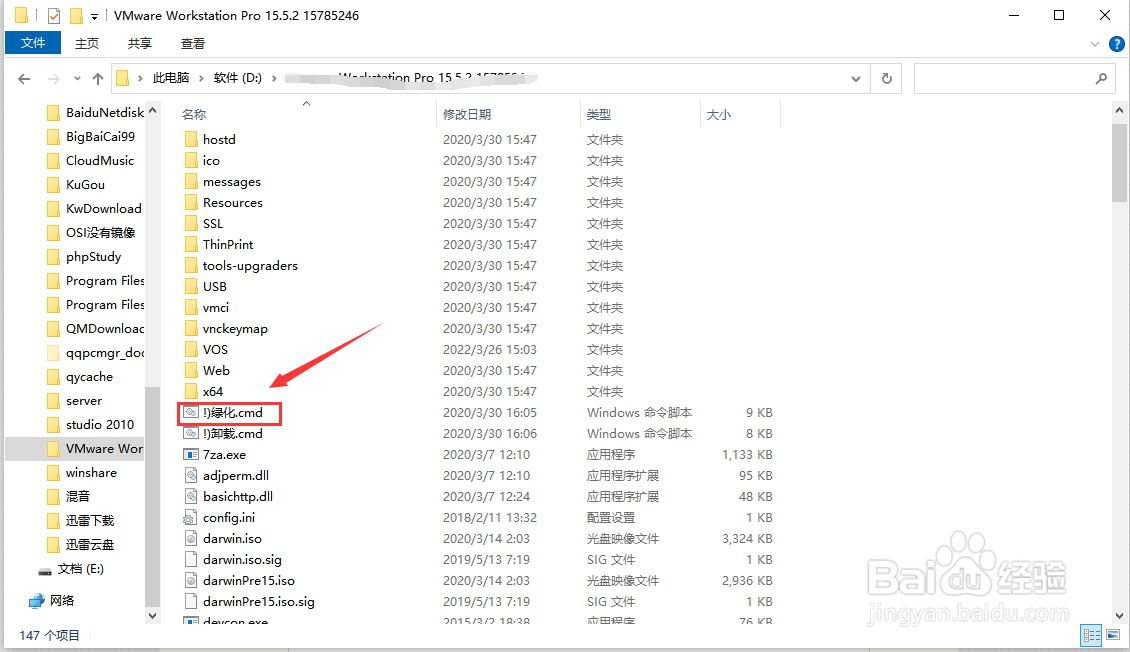
Task: Open 迅雷下载 in the navigation pane
Action: [x=89, y=520]
